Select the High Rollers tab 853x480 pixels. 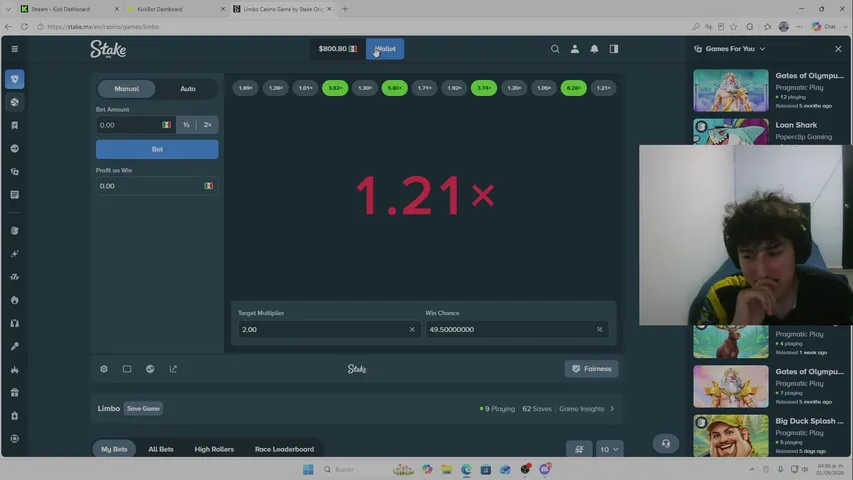(x=214, y=450)
